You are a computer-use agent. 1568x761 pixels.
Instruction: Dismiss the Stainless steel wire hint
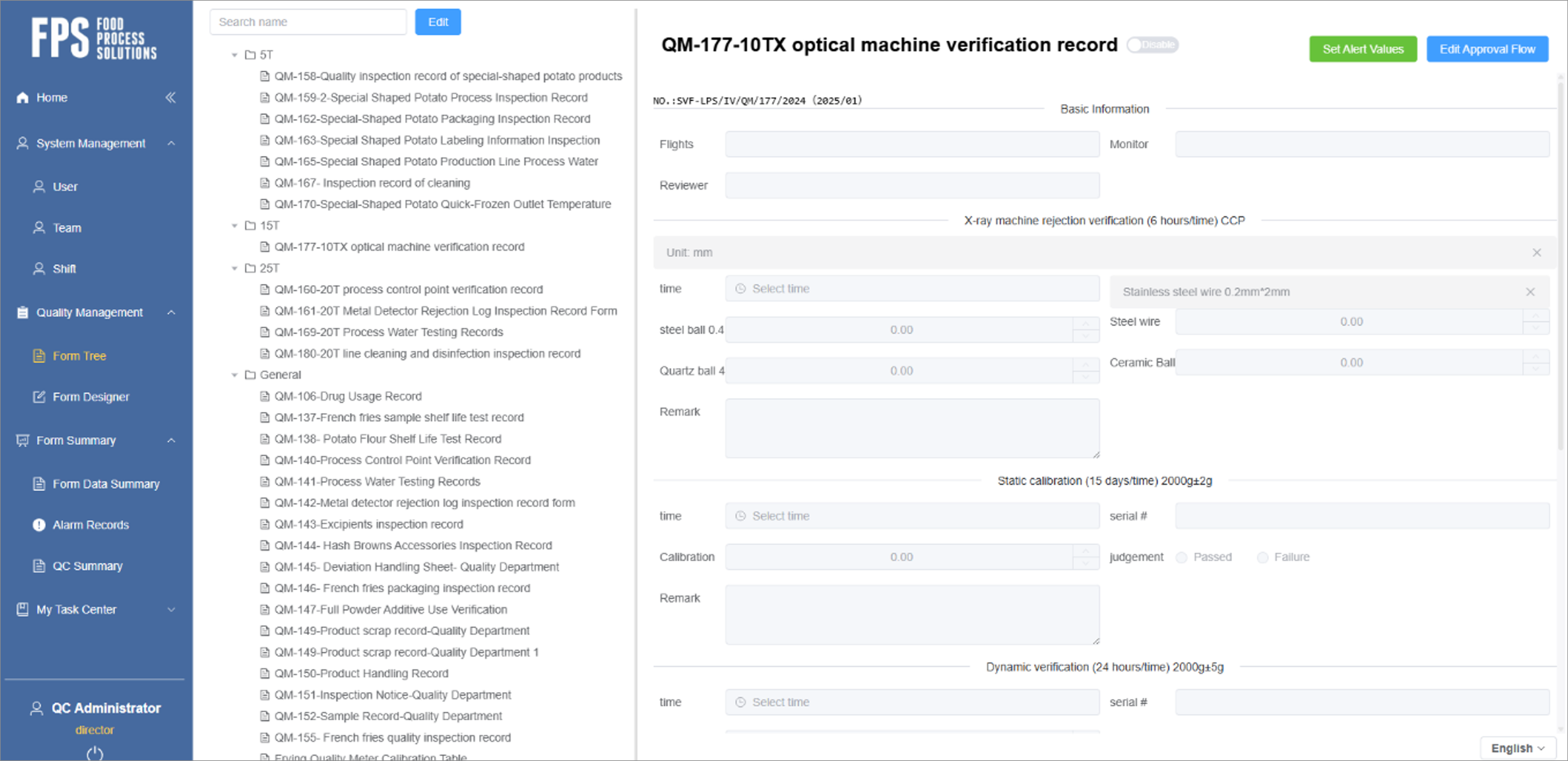tap(1530, 292)
